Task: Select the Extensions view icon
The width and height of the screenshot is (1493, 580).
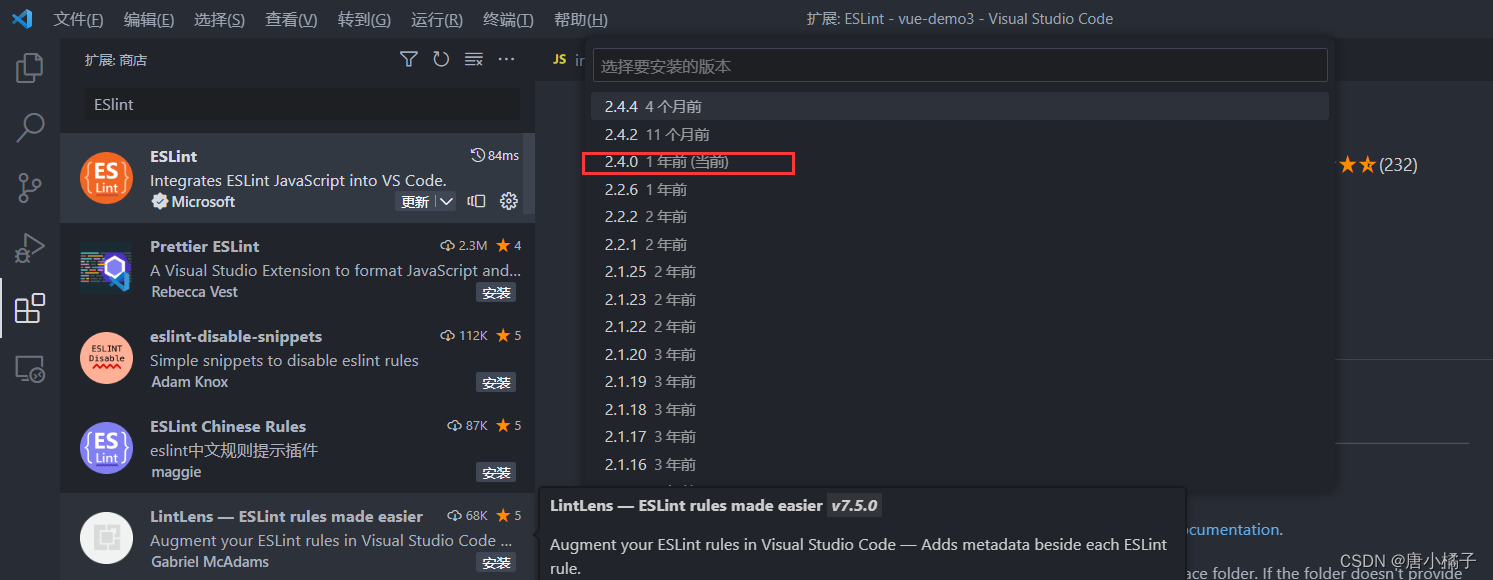Action: coord(29,308)
